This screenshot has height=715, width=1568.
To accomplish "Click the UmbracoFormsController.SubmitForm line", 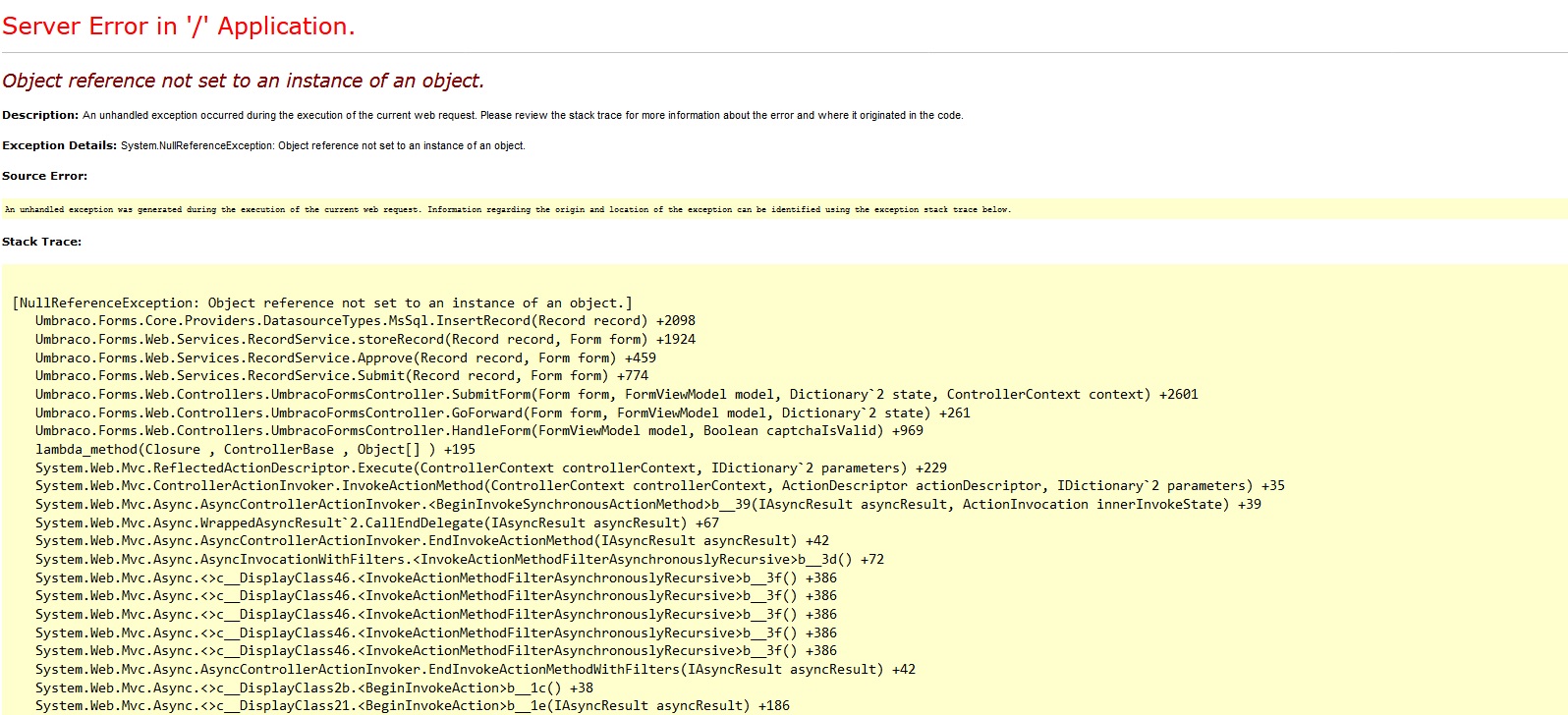I will click(617, 395).
